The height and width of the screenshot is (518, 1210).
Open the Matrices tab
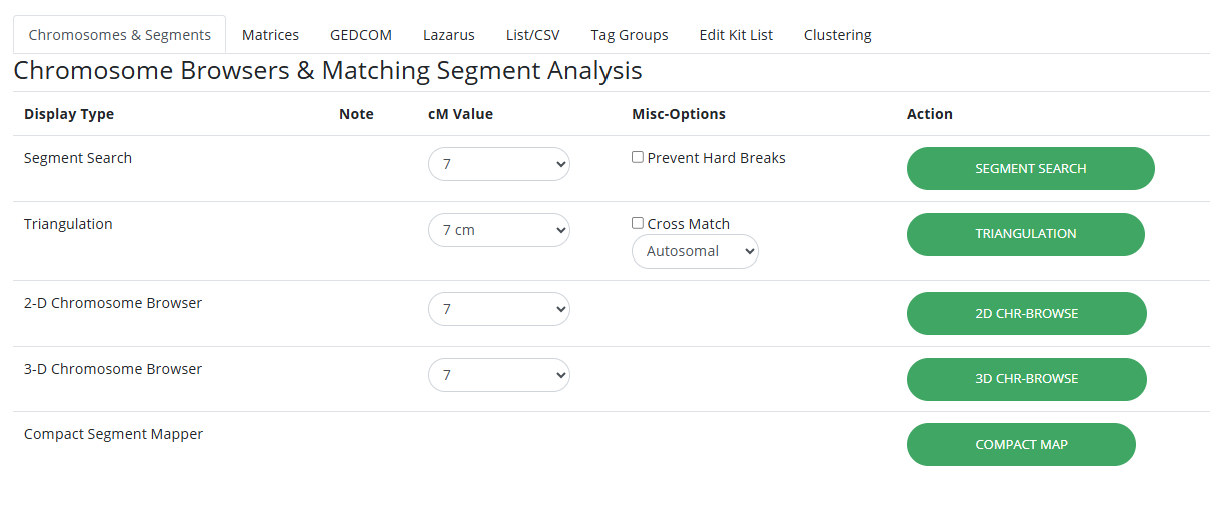[x=270, y=35]
